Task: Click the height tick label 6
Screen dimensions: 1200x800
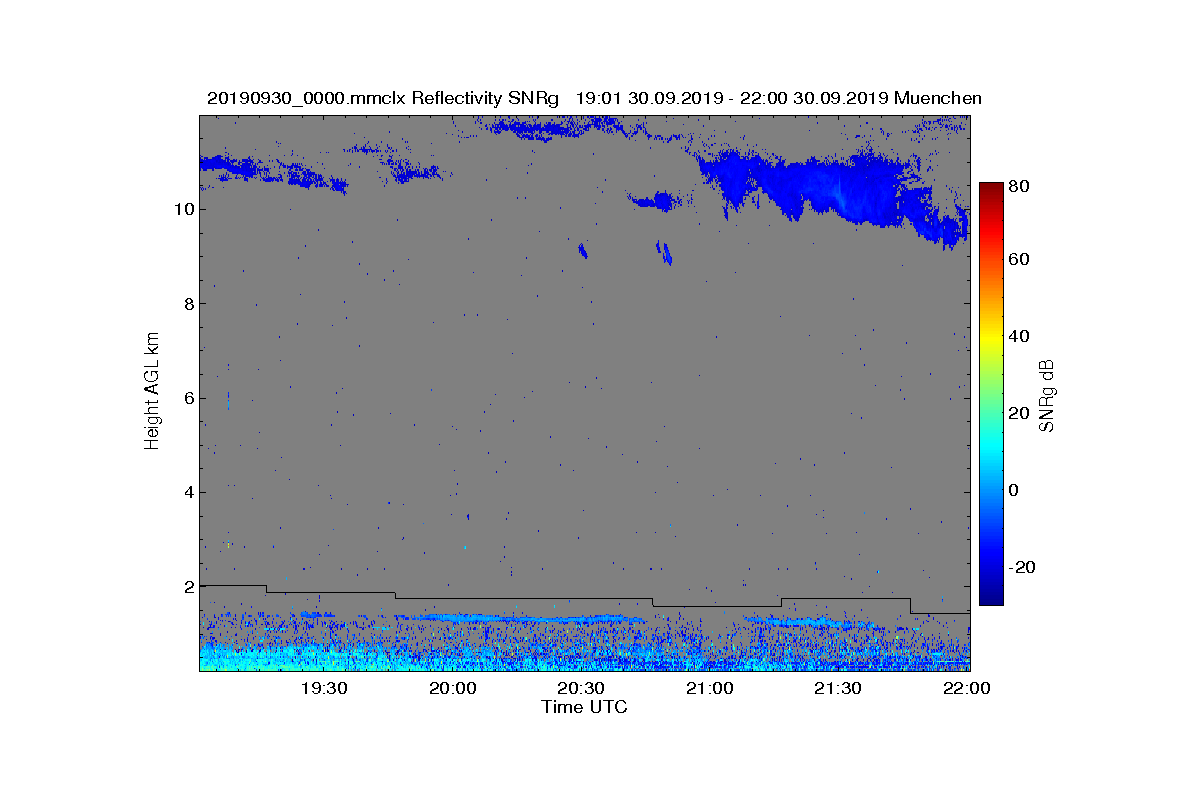Action: coord(188,398)
